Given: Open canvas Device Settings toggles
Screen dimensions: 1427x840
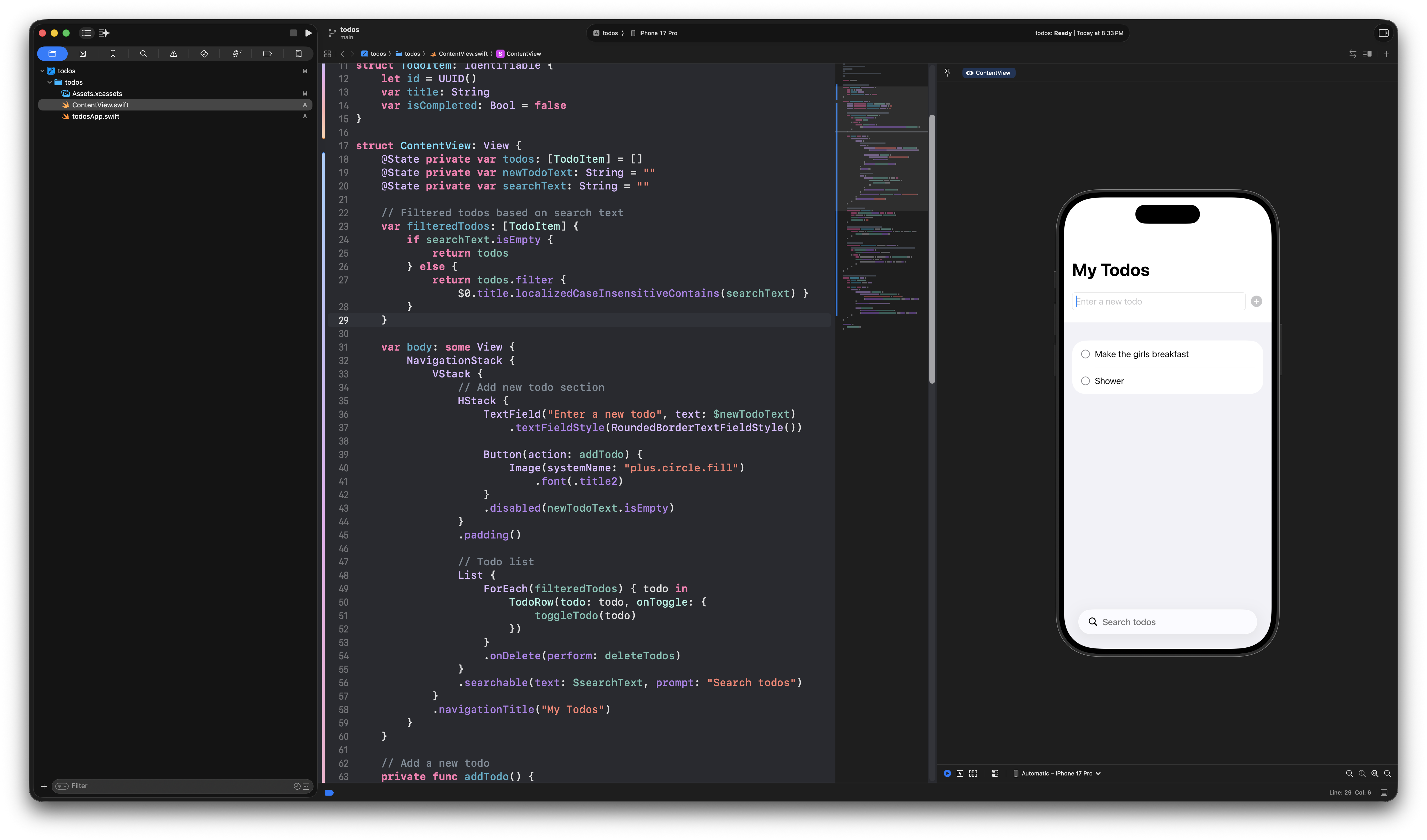Looking at the screenshot, I should click(995, 774).
